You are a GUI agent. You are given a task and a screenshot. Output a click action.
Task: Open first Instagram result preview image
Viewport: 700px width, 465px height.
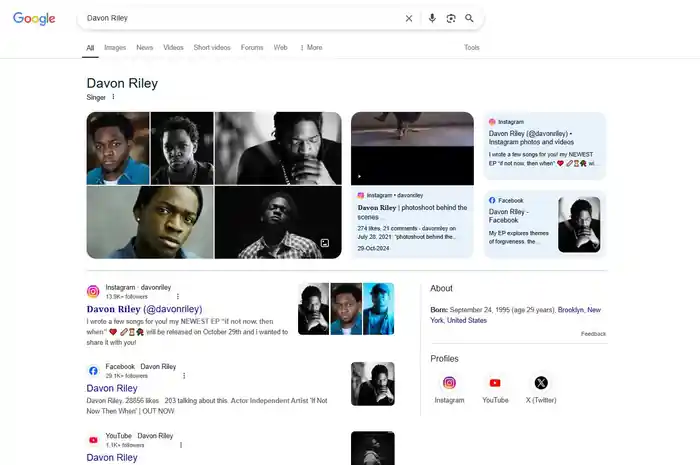(x=313, y=309)
